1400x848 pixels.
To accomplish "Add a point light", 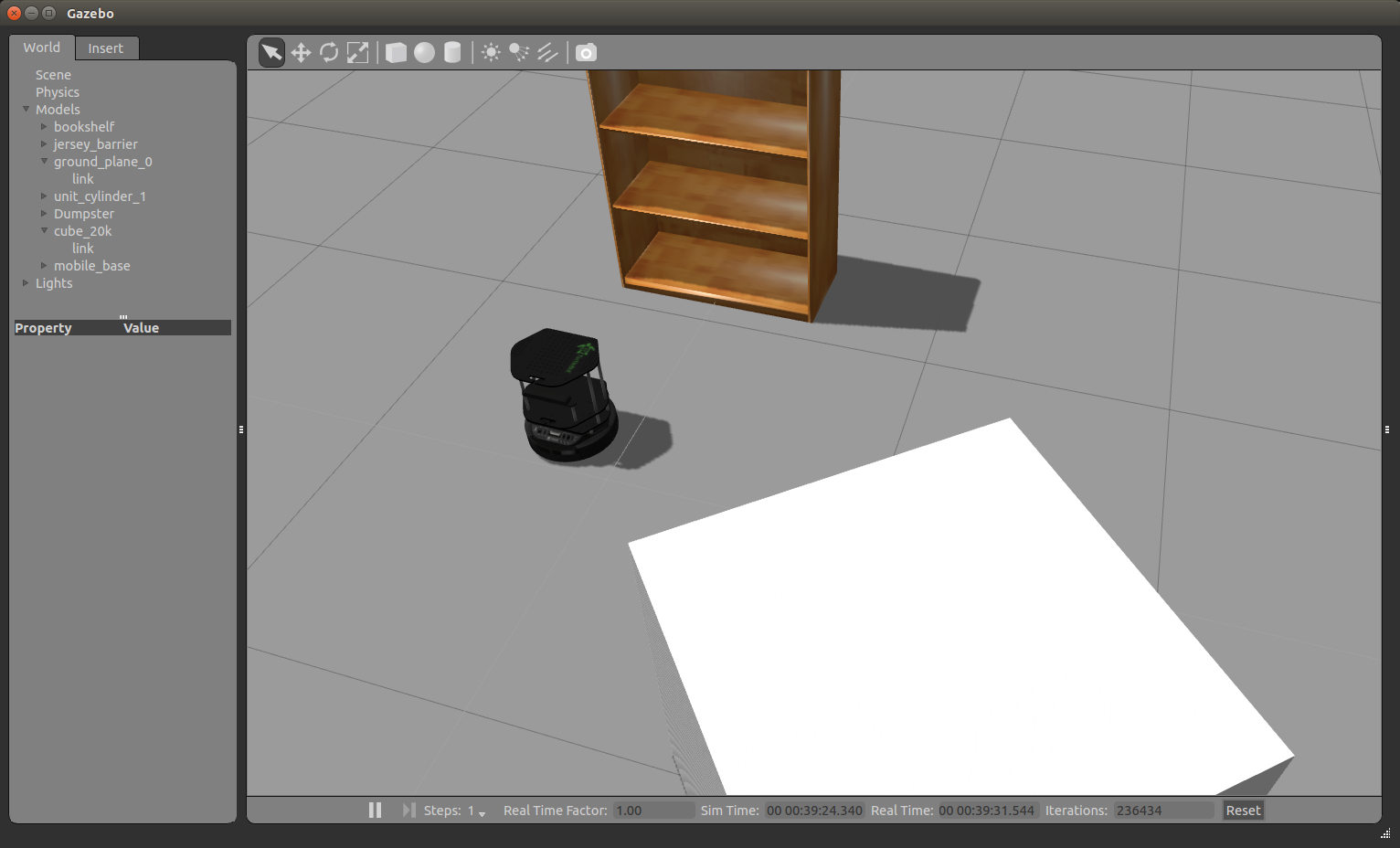I will click(491, 53).
